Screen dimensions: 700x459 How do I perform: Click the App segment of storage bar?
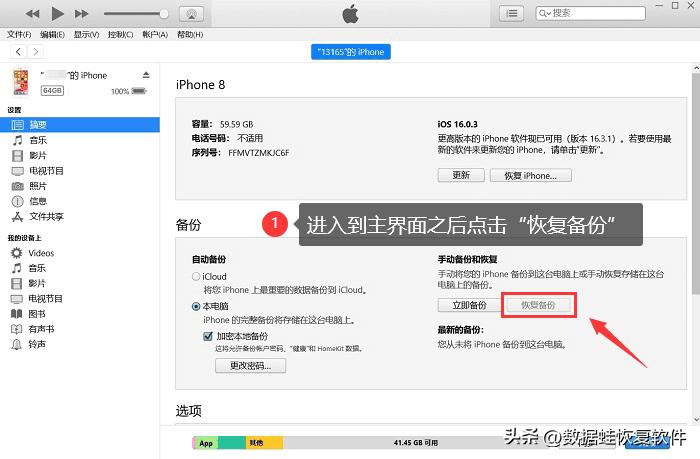coord(206,442)
